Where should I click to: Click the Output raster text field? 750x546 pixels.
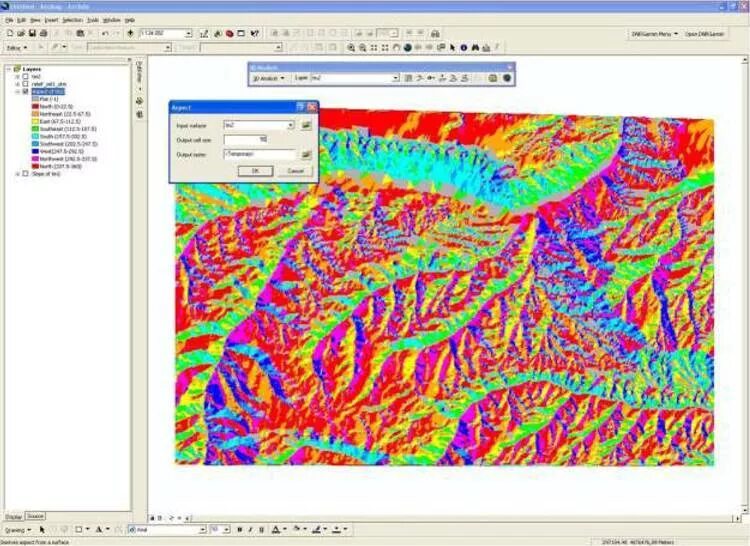(x=260, y=154)
